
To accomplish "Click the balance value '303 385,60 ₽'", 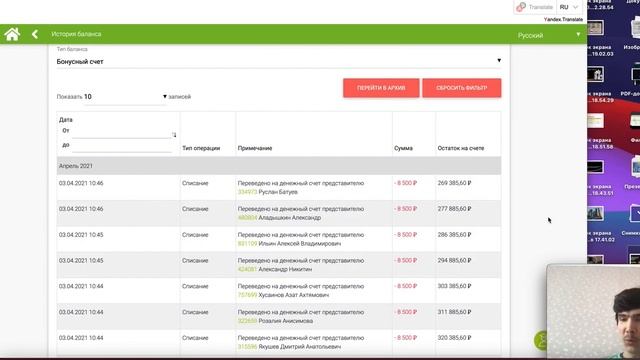I will [454, 286].
